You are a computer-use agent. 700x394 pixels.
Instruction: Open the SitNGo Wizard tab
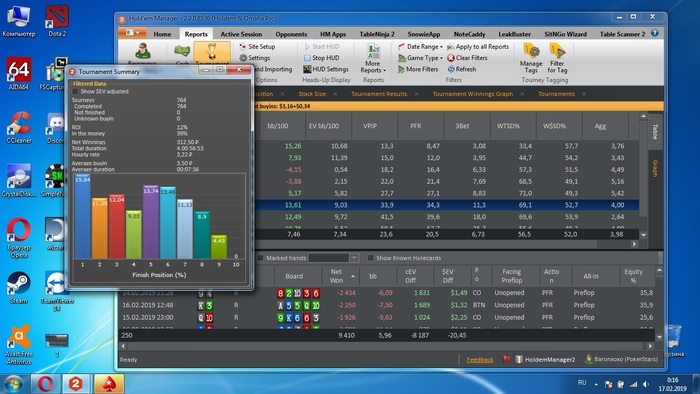click(x=566, y=34)
